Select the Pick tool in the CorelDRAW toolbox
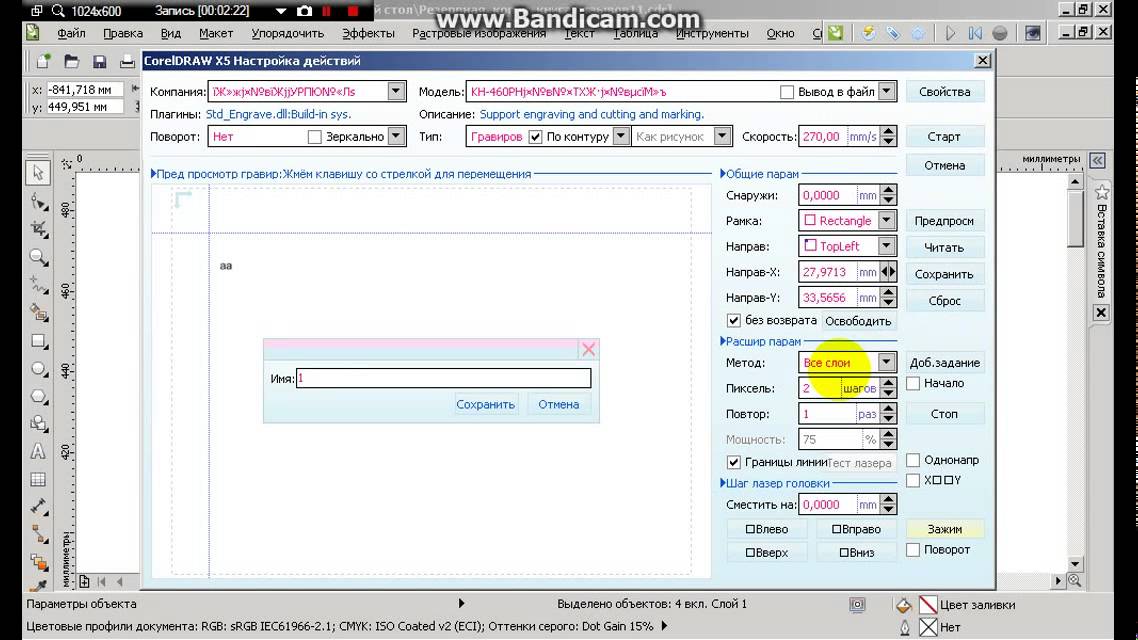The height and width of the screenshot is (640, 1138). point(38,173)
